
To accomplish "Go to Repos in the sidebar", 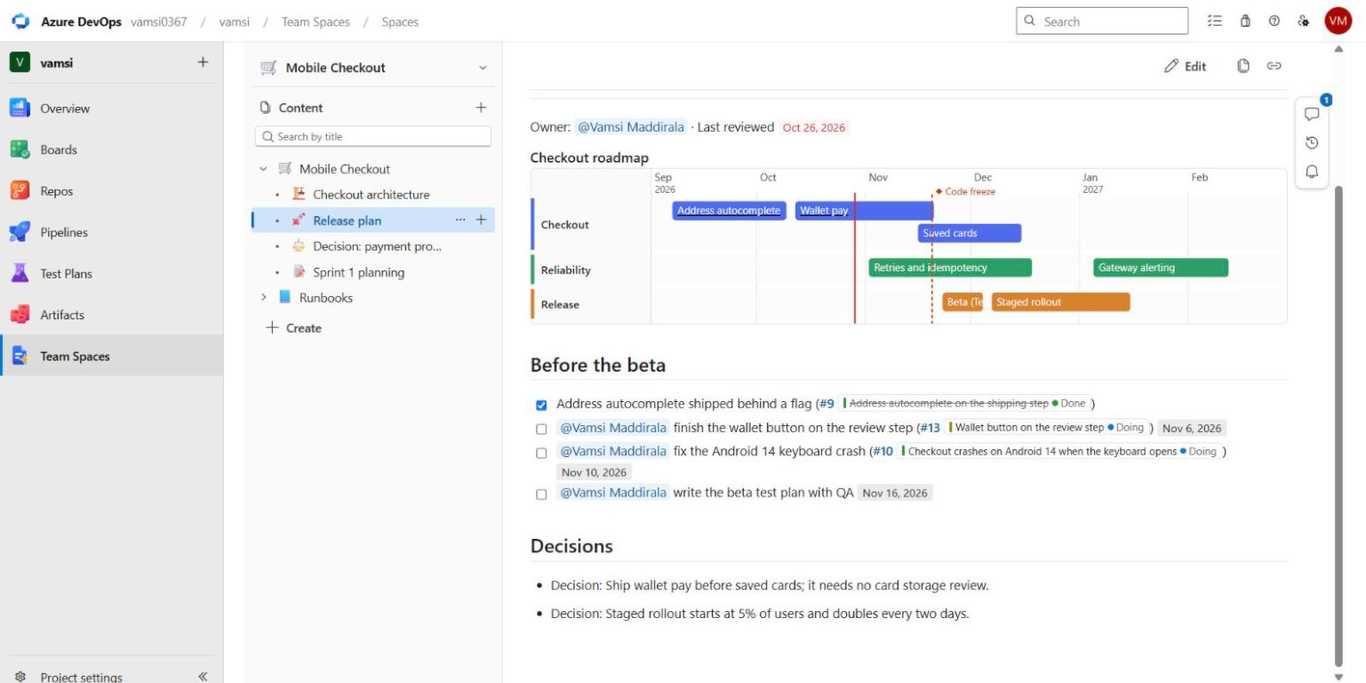I will pyautogui.click(x=56, y=190).
